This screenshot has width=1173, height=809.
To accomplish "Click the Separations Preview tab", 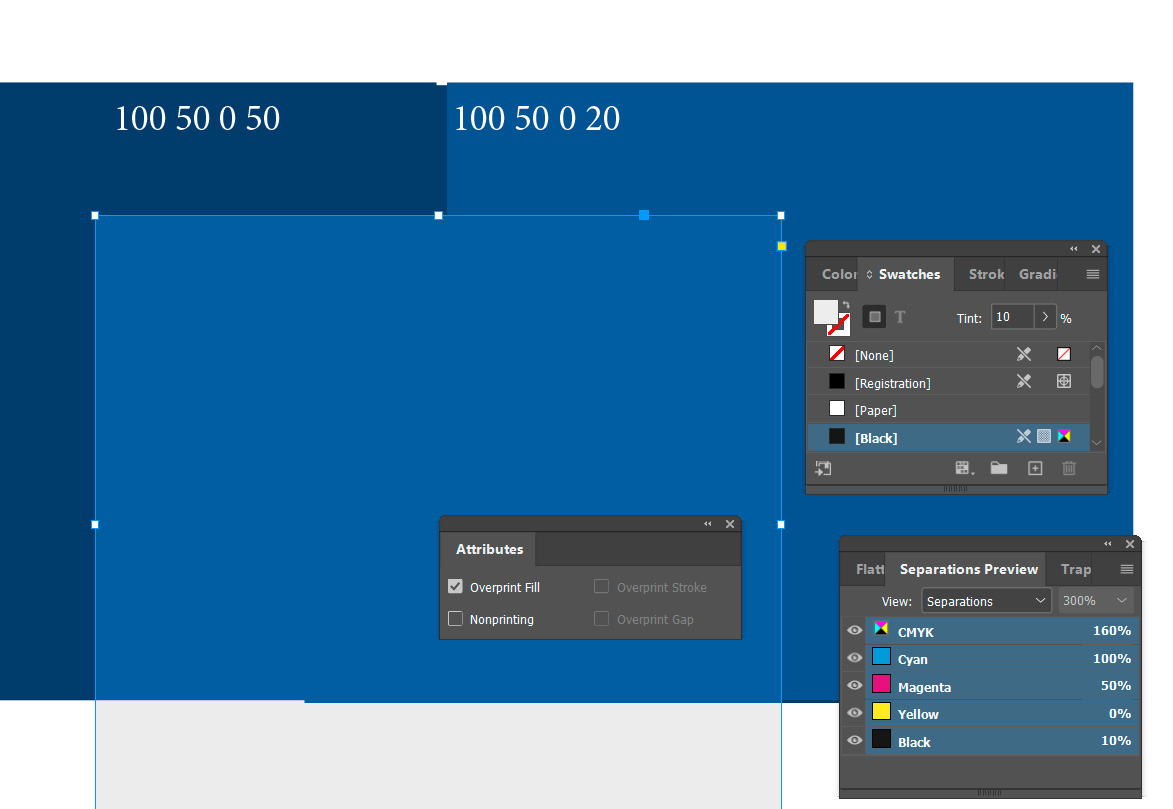I will click(968, 570).
